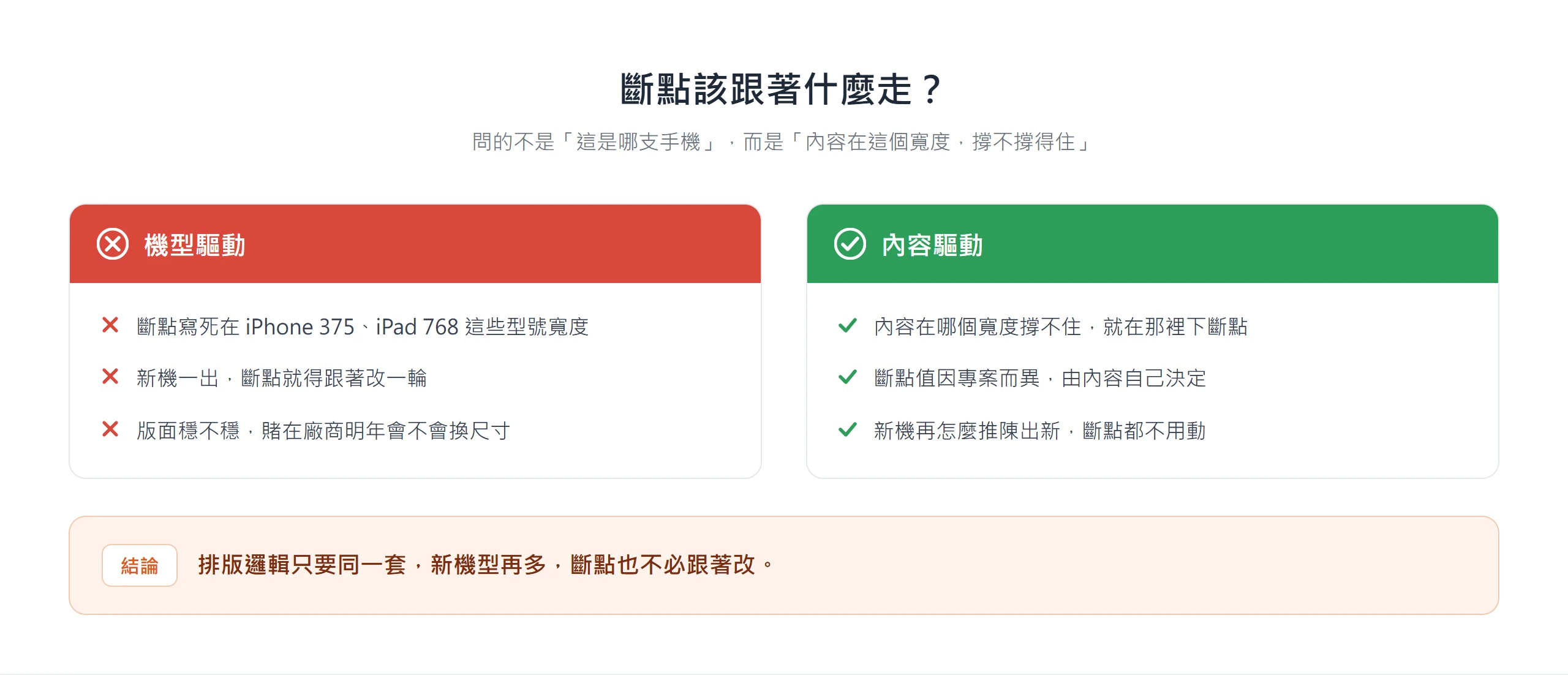
Task: Click the green check before 新機再怎麼推陳出新
Action: pos(848,429)
